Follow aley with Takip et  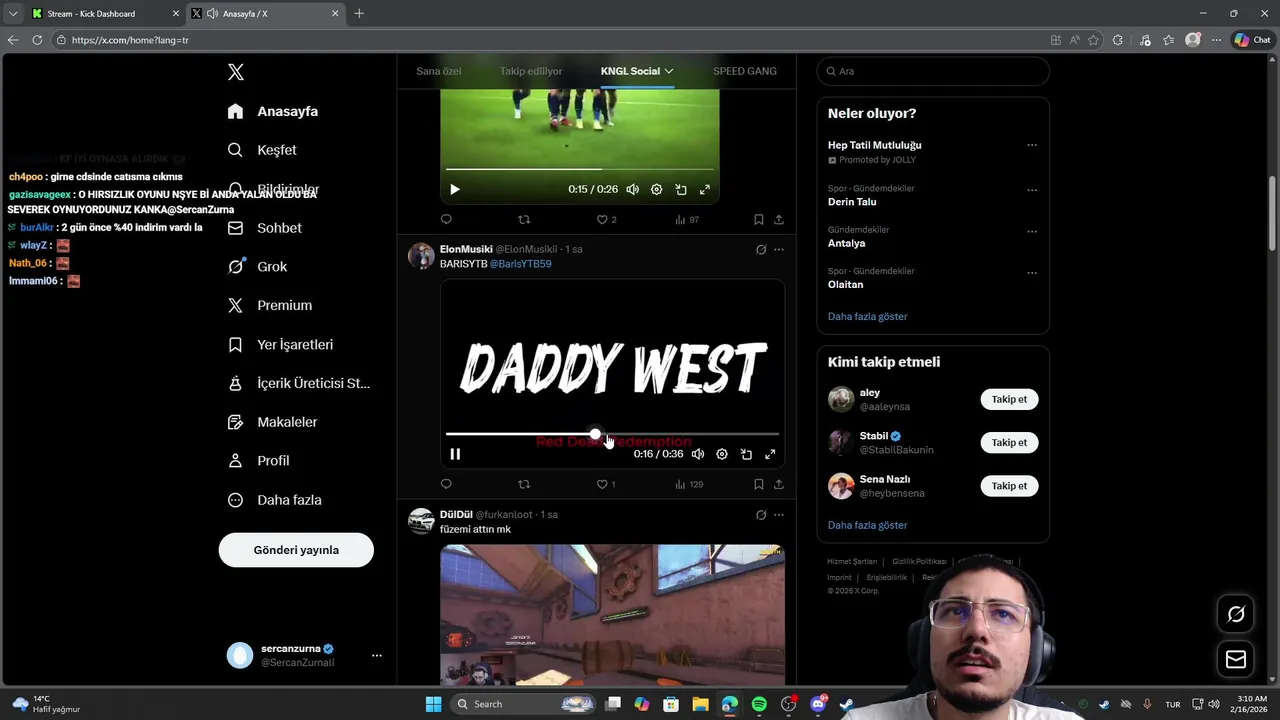click(1009, 399)
